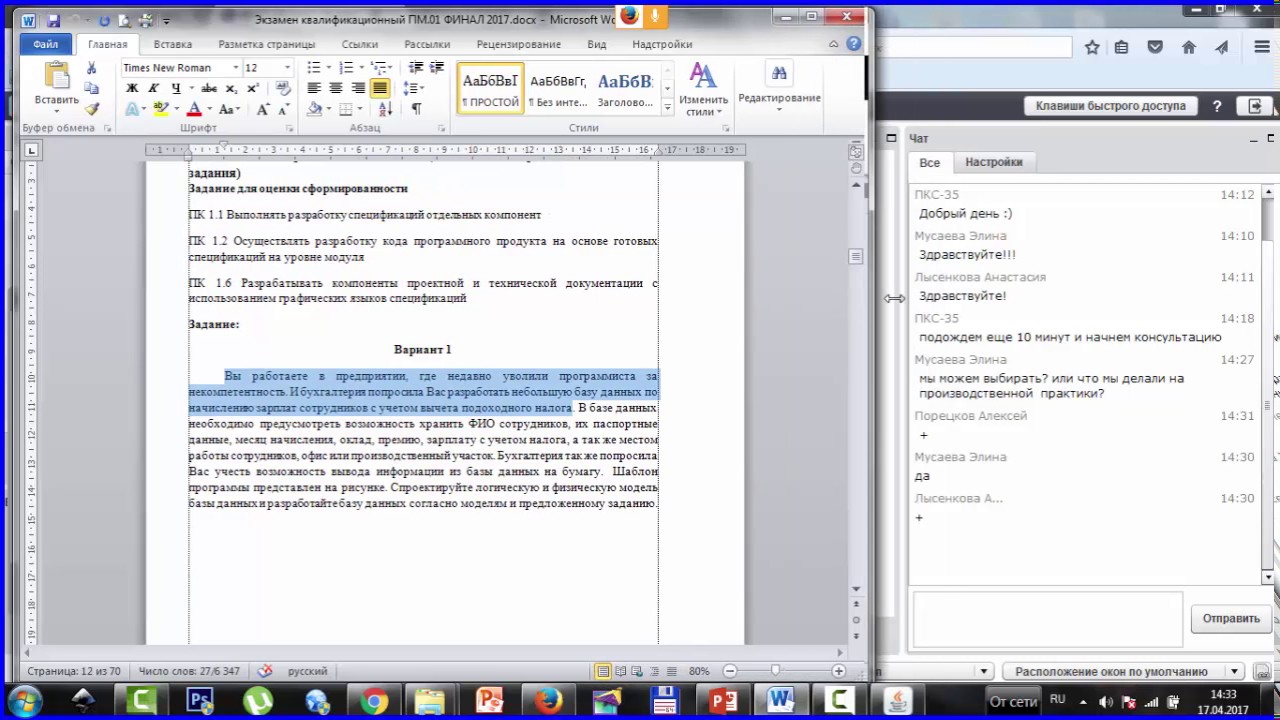Save the document with the floppy icon
Screen dimensions: 1280x720
tap(53, 19)
